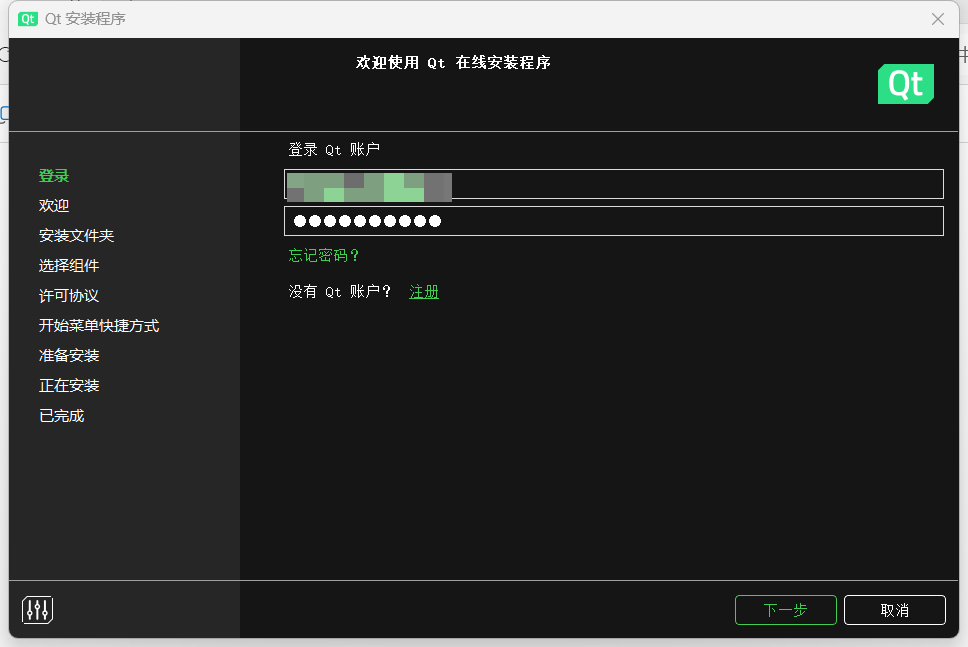Viewport: 968px width, 647px height.
Task: Open installer settings slider icon
Action: coord(38,610)
